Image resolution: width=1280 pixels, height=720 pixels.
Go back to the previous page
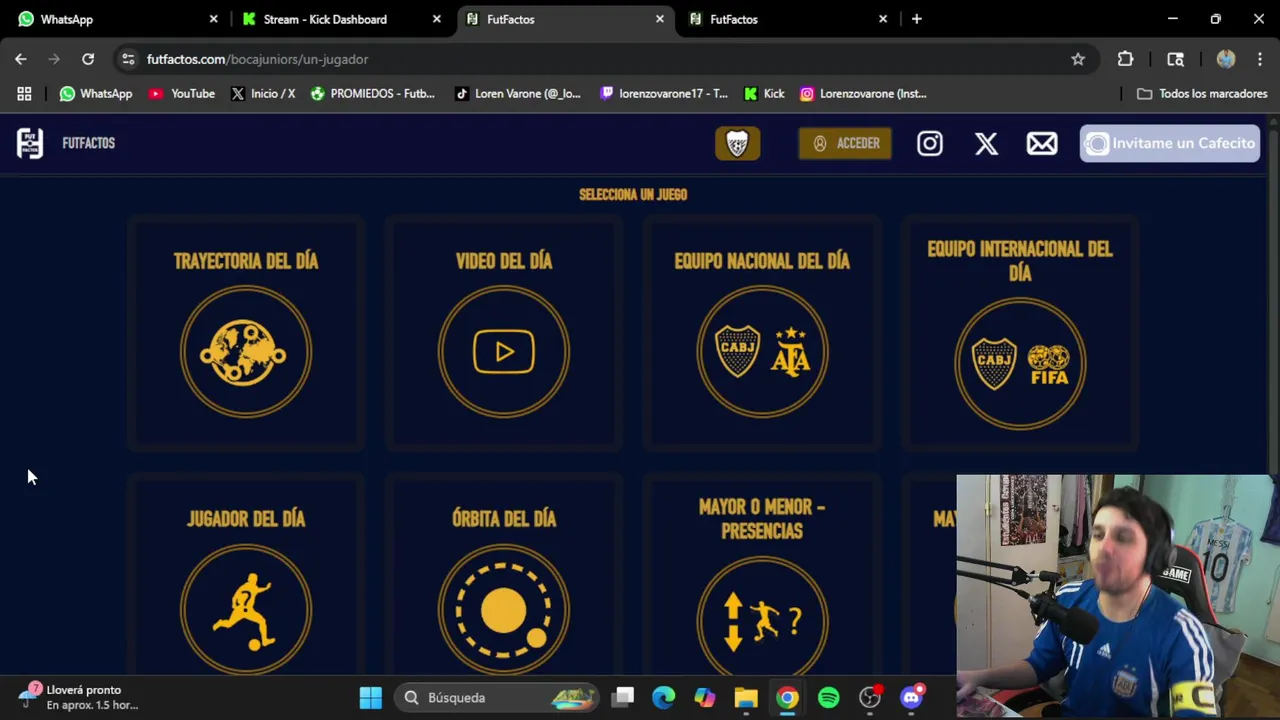[21, 59]
